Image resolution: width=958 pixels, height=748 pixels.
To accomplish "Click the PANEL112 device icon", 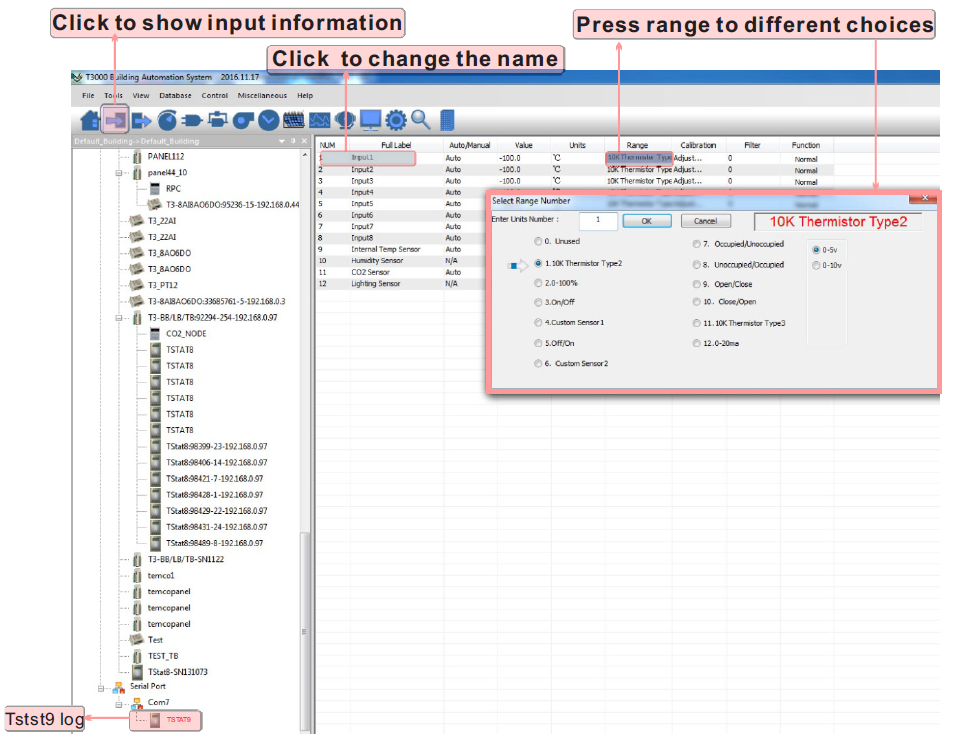I will point(137,156).
